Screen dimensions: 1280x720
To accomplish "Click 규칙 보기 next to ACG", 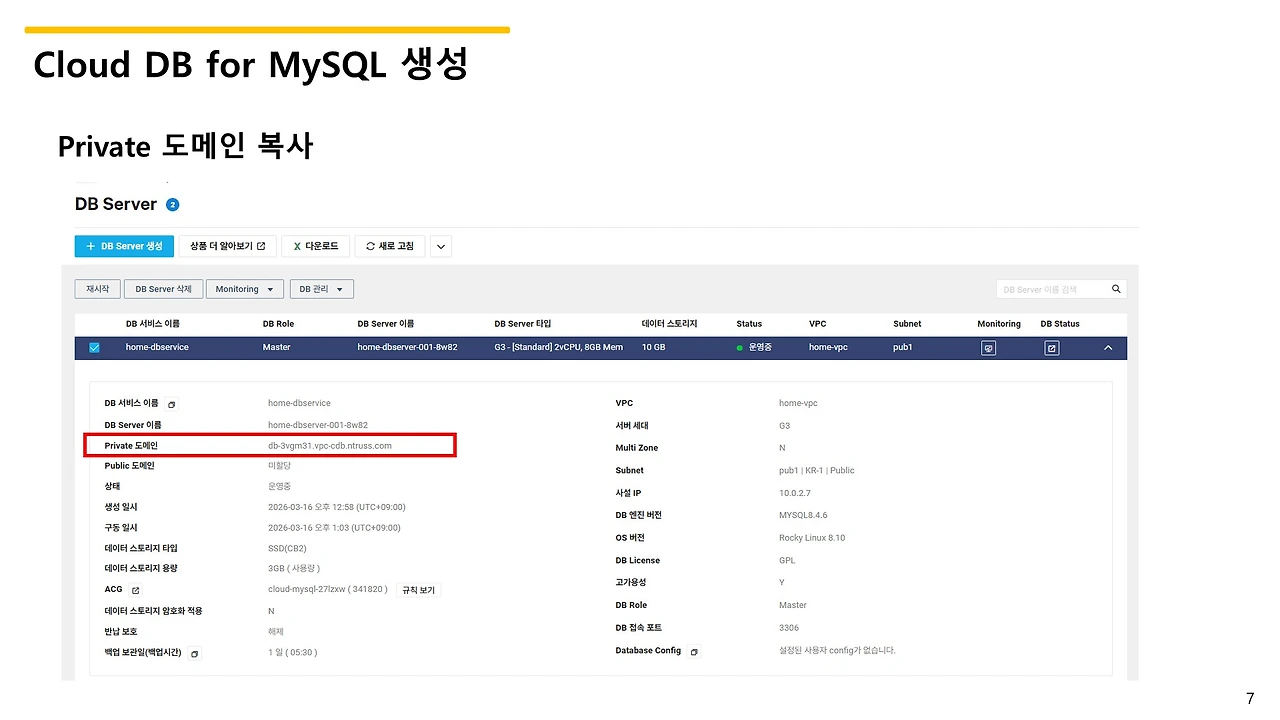I will pyautogui.click(x=418, y=589).
